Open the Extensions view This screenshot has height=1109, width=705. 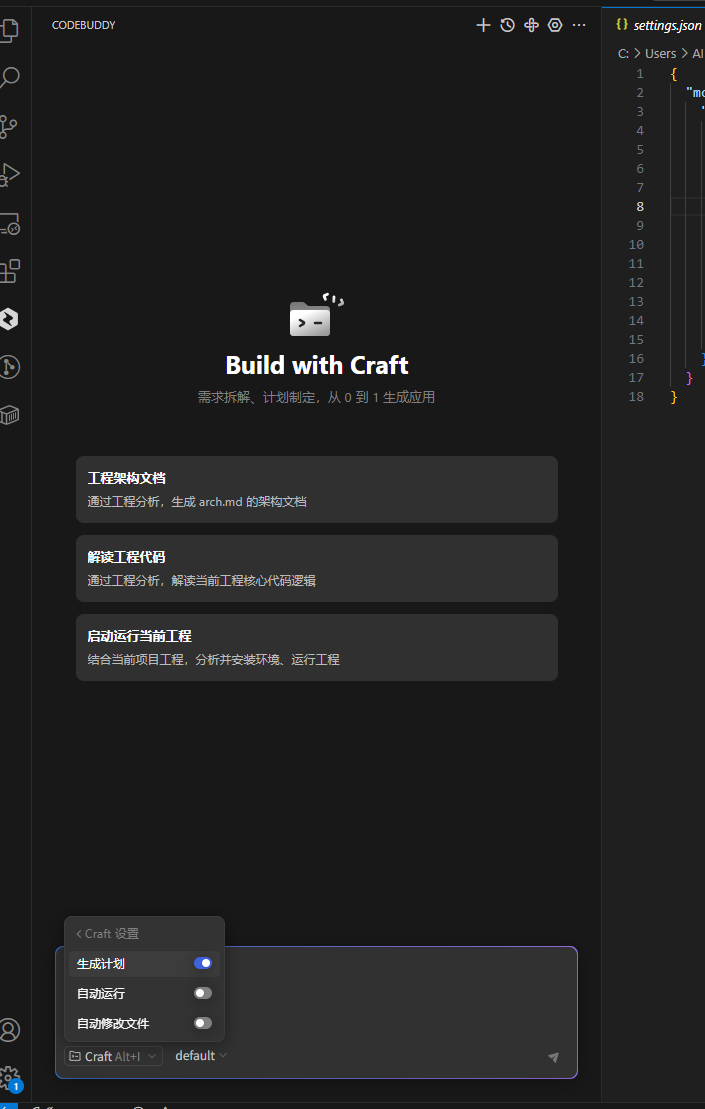tap(9, 271)
